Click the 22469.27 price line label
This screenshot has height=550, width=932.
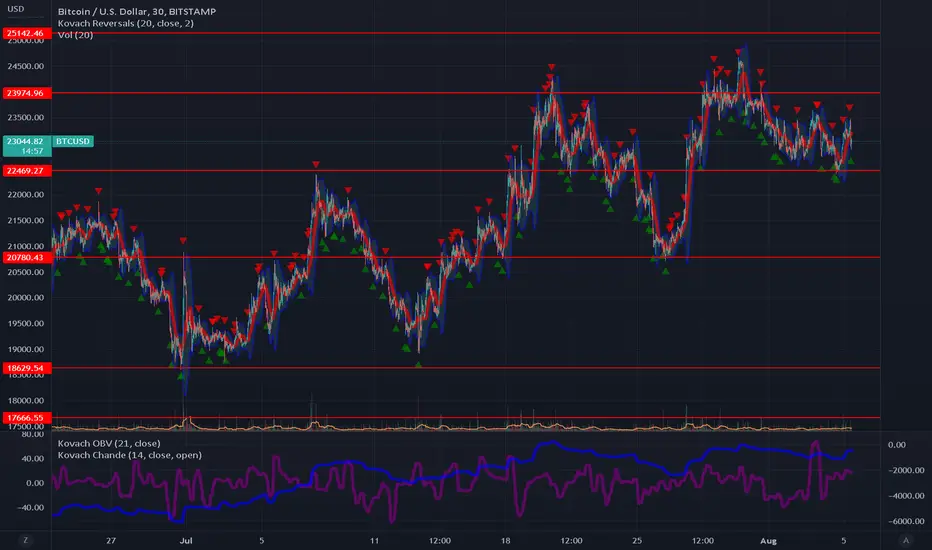(27, 171)
